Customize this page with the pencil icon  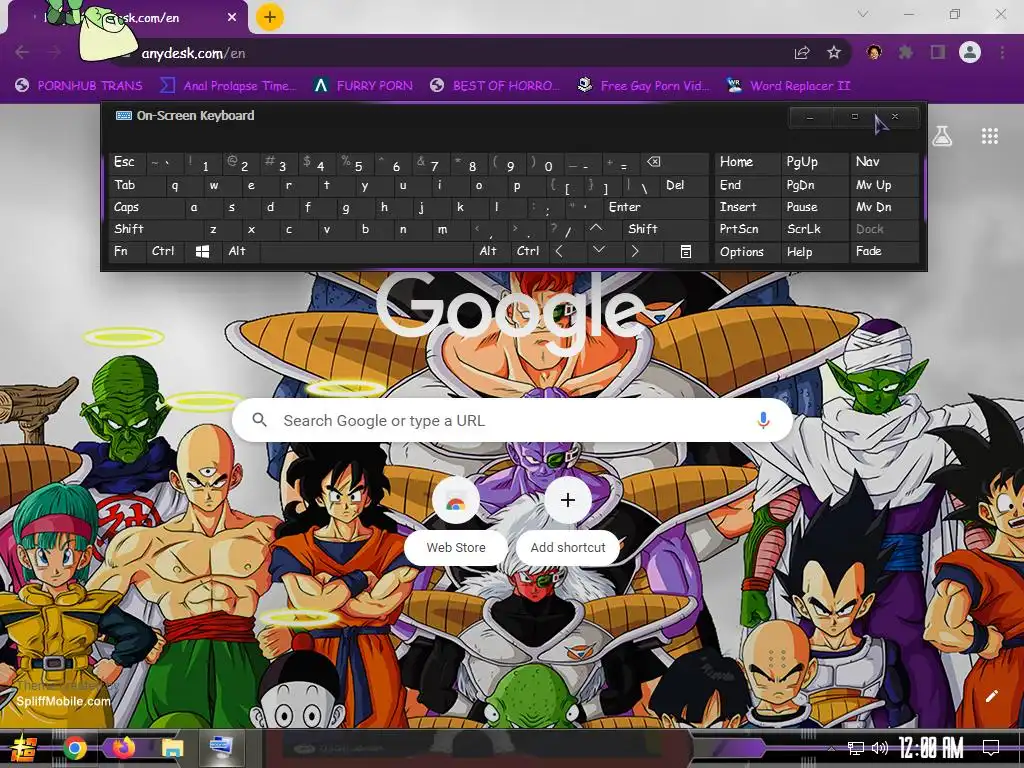(x=991, y=696)
